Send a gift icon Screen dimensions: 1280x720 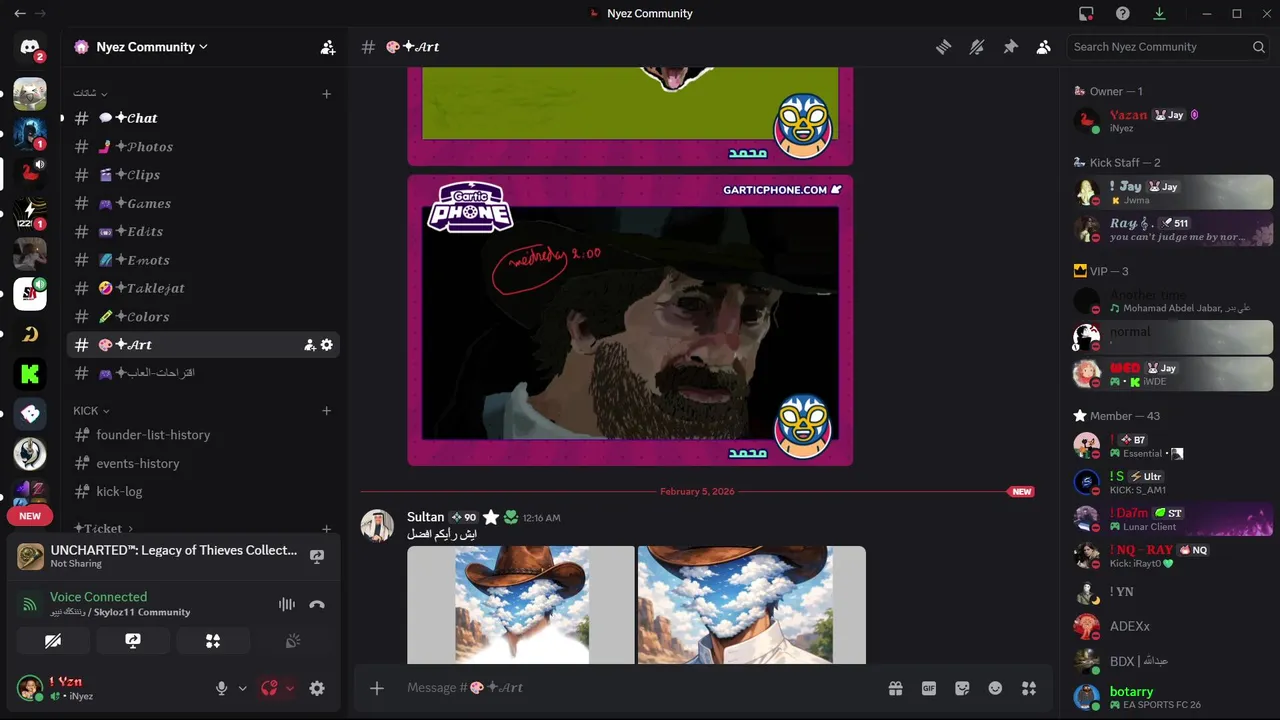[x=895, y=688]
